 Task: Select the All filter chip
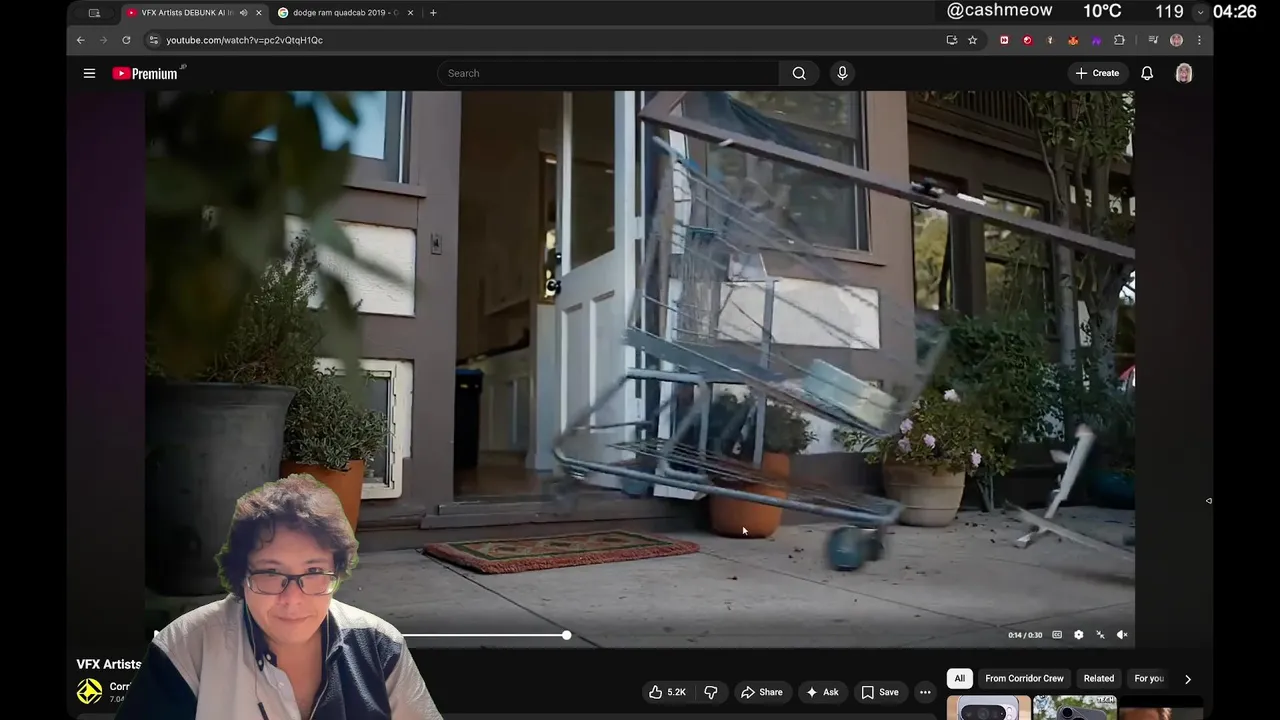click(959, 678)
